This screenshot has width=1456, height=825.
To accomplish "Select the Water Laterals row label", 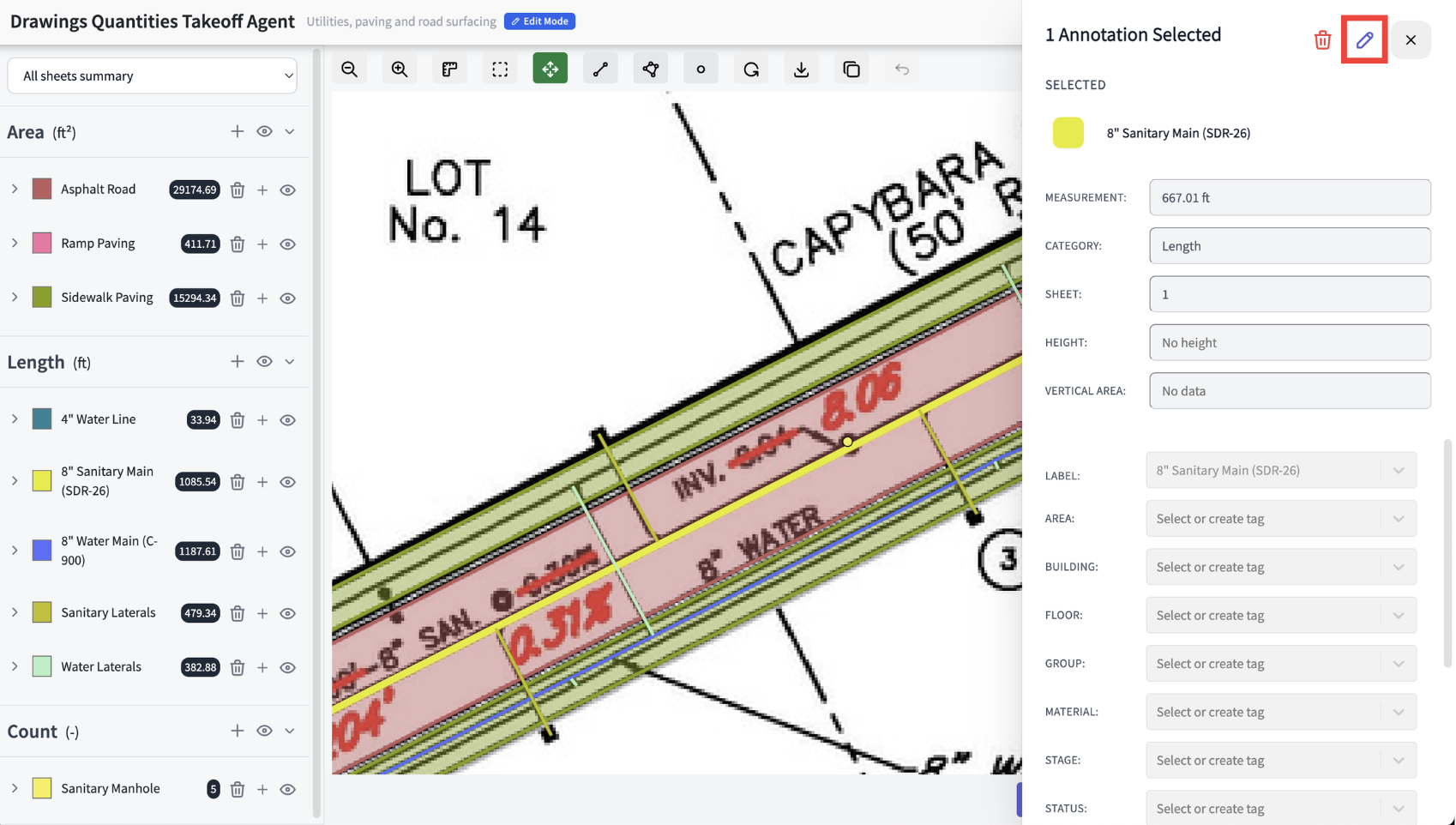I will (x=101, y=666).
